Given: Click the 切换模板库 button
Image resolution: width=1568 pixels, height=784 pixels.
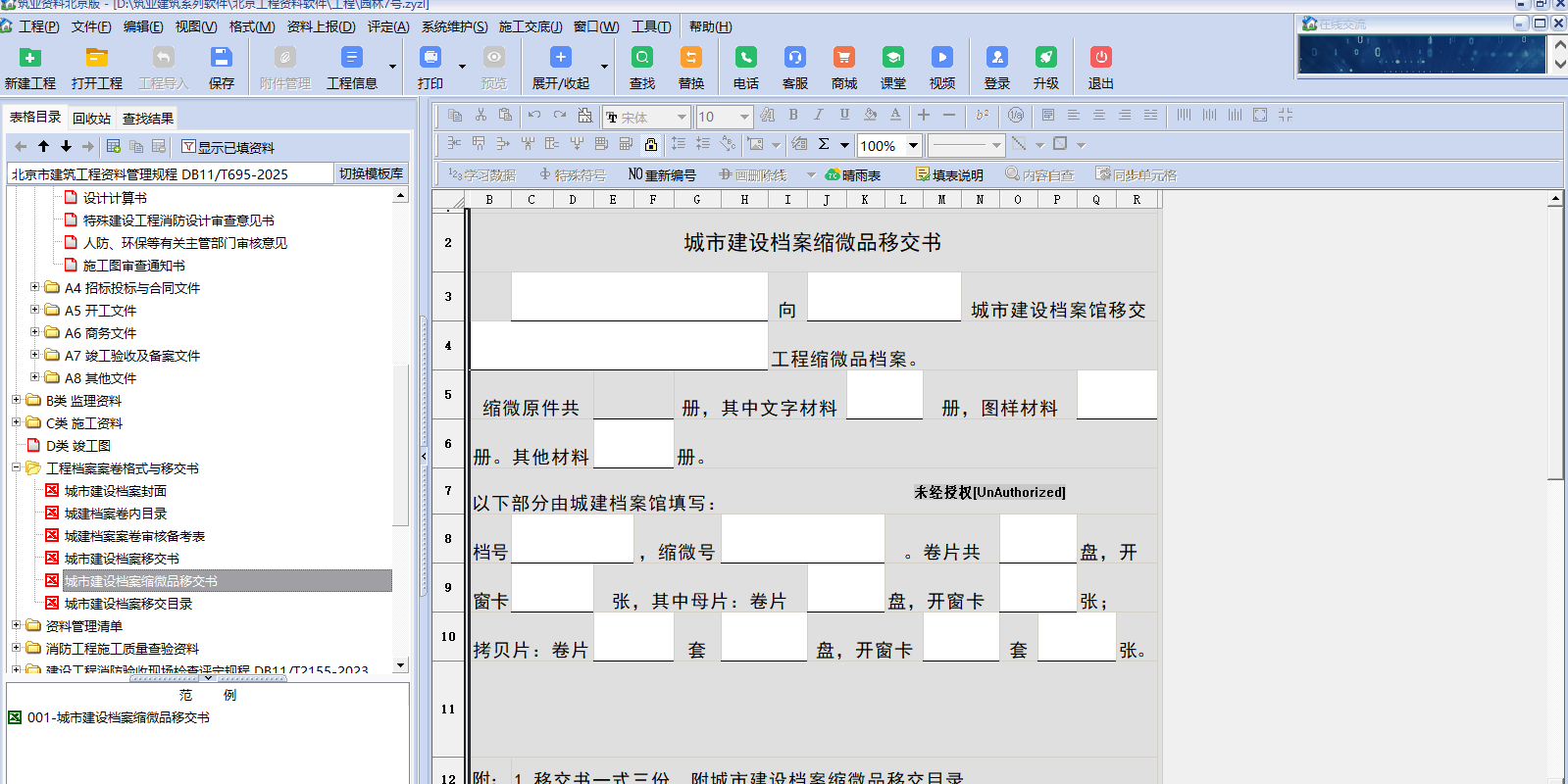Looking at the screenshot, I should tap(371, 173).
